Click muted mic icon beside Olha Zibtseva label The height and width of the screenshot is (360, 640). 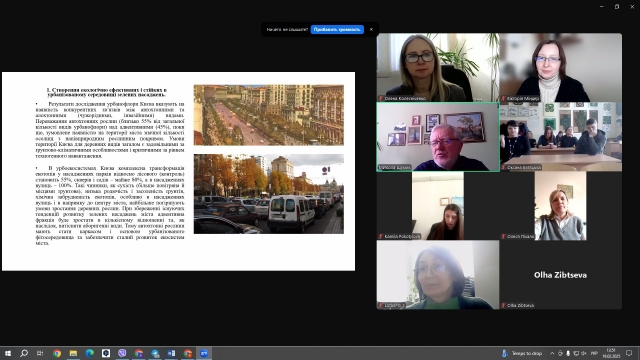(503, 305)
